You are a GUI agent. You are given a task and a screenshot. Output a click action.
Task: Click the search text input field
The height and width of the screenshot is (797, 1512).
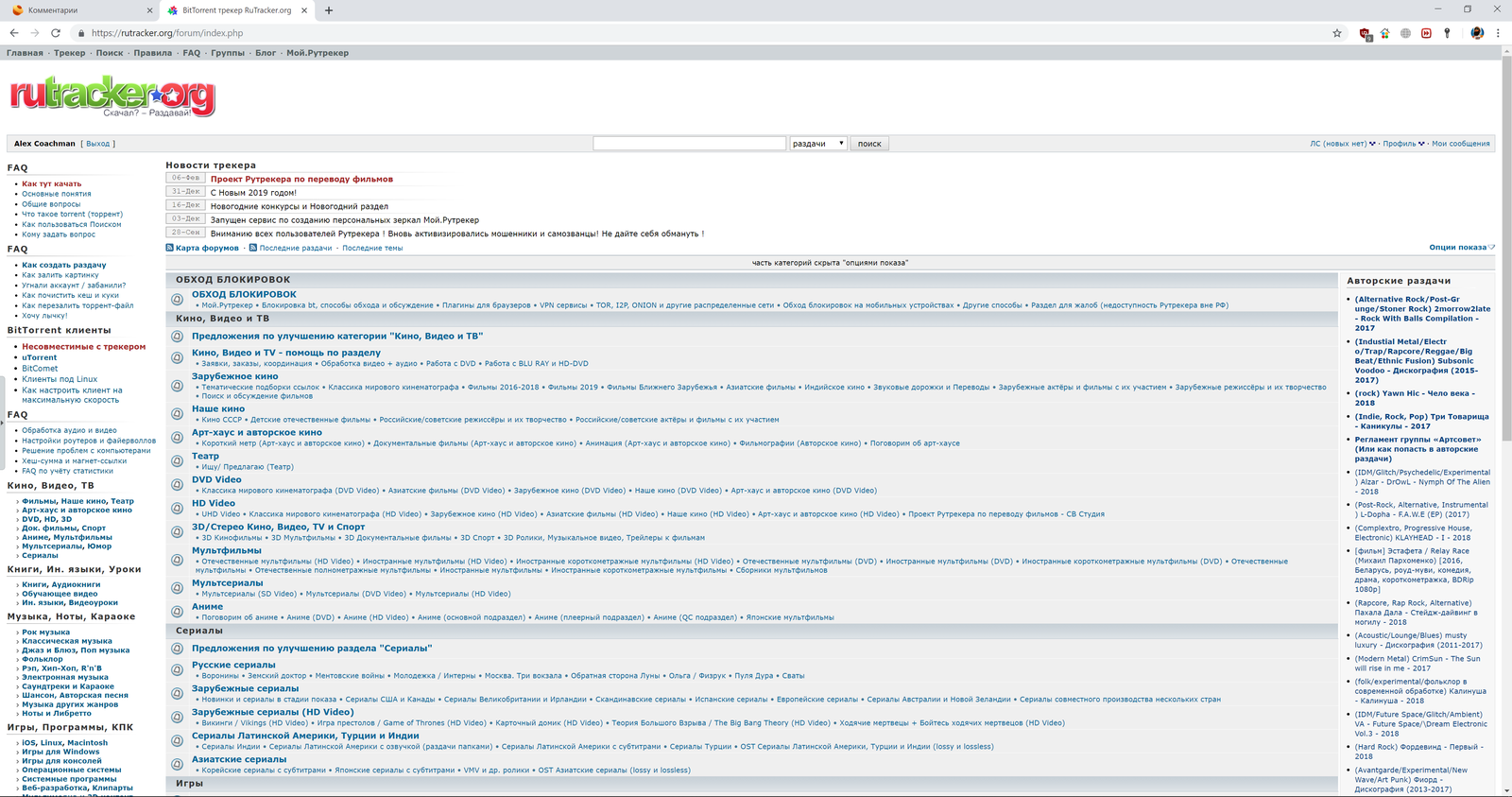[689, 144]
